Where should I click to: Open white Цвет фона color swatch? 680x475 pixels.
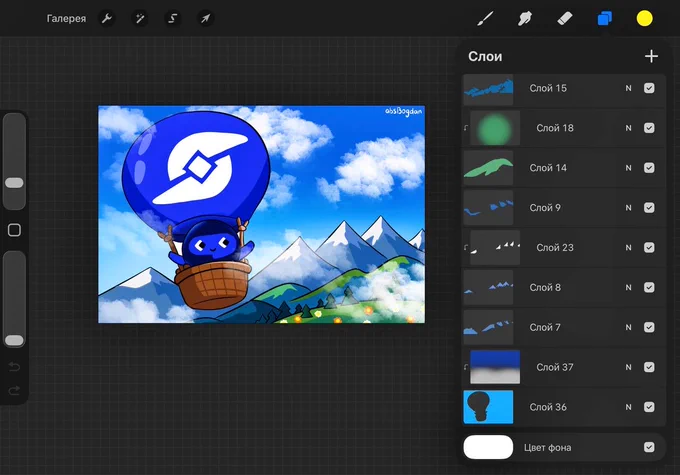pyautogui.click(x=488, y=447)
